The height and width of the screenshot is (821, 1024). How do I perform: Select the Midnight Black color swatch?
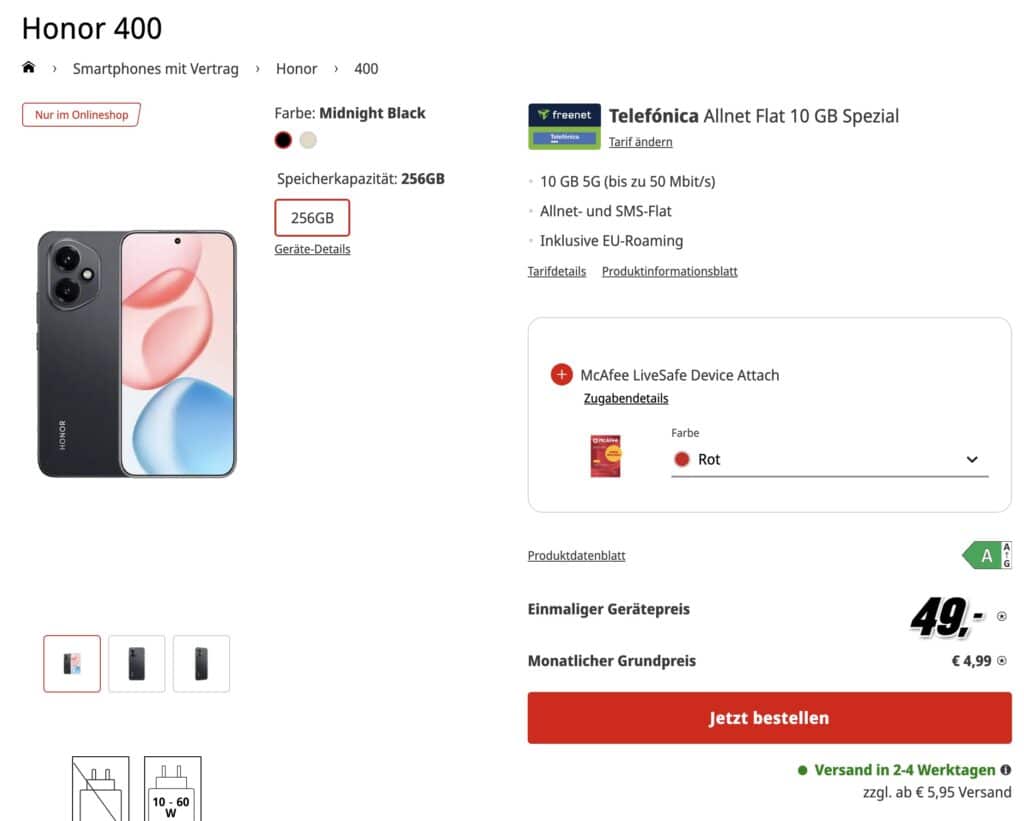(283, 140)
